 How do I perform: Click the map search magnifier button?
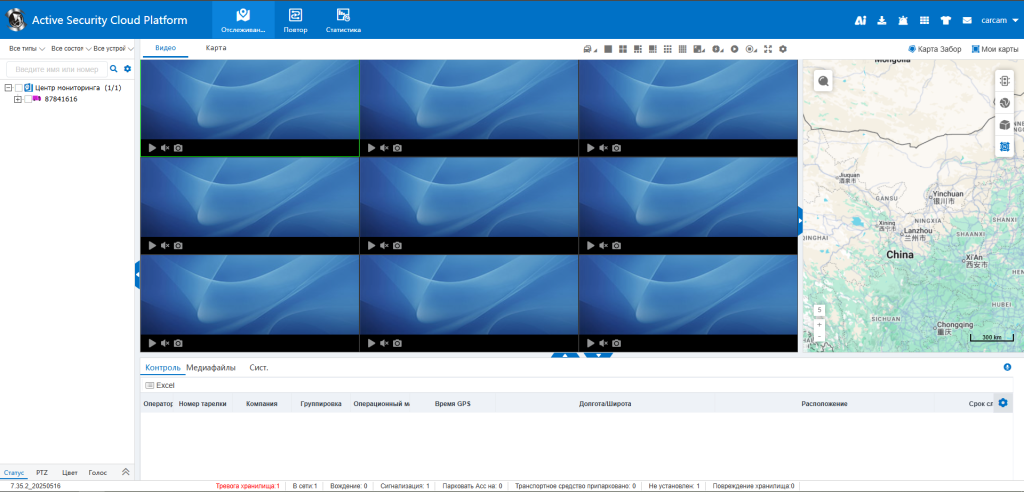pyautogui.click(x=823, y=81)
